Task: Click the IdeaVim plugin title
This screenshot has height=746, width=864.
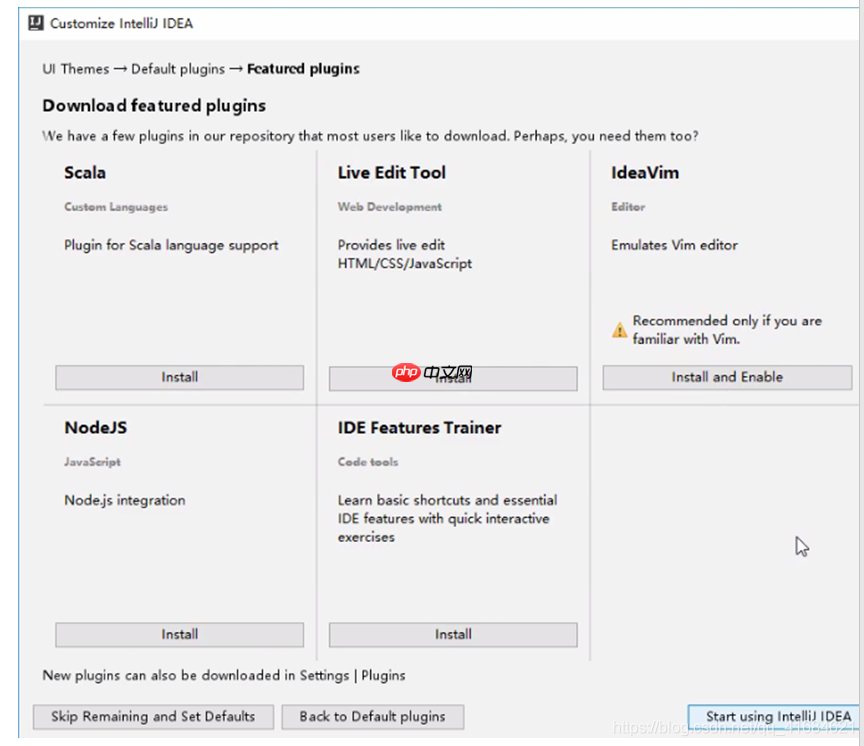Action: [645, 172]
